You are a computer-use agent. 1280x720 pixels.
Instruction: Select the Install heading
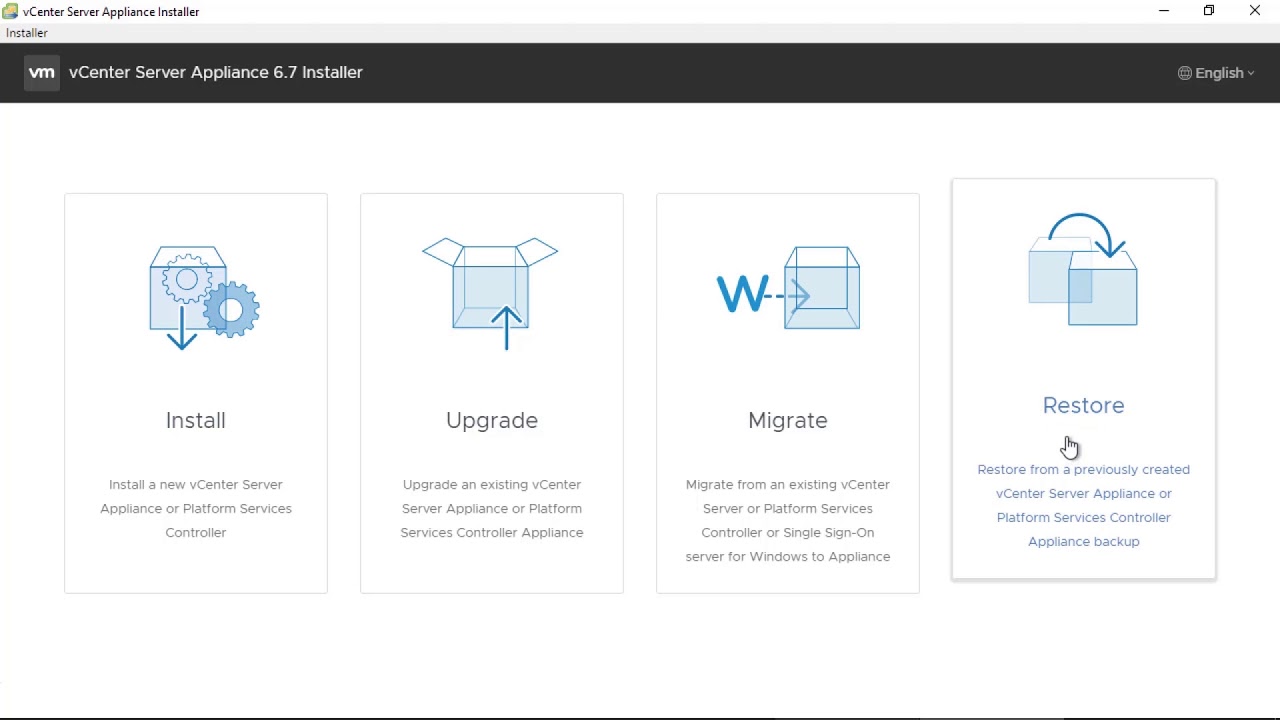[196, 420]
